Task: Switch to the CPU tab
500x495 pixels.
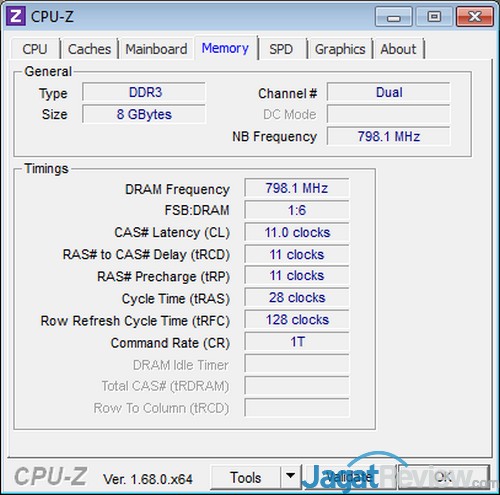Action: click(x=35, y=49)
